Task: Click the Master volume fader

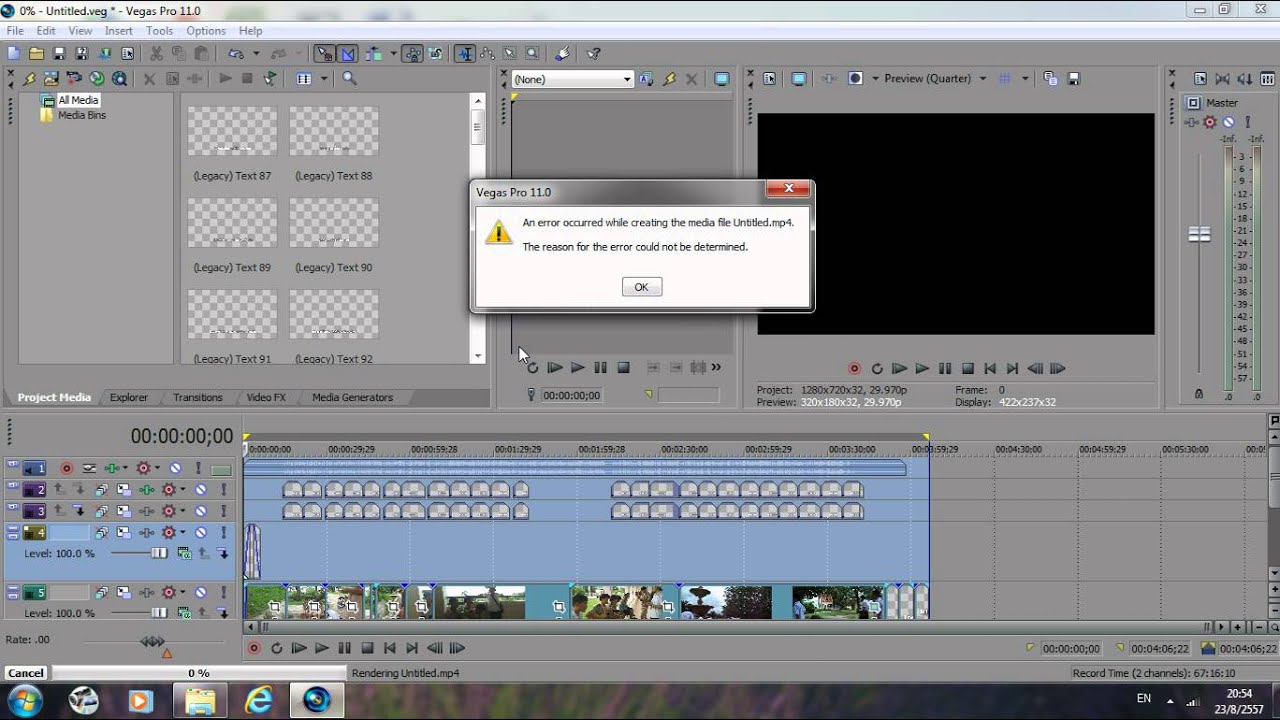Action: [x=1199, y=234]
